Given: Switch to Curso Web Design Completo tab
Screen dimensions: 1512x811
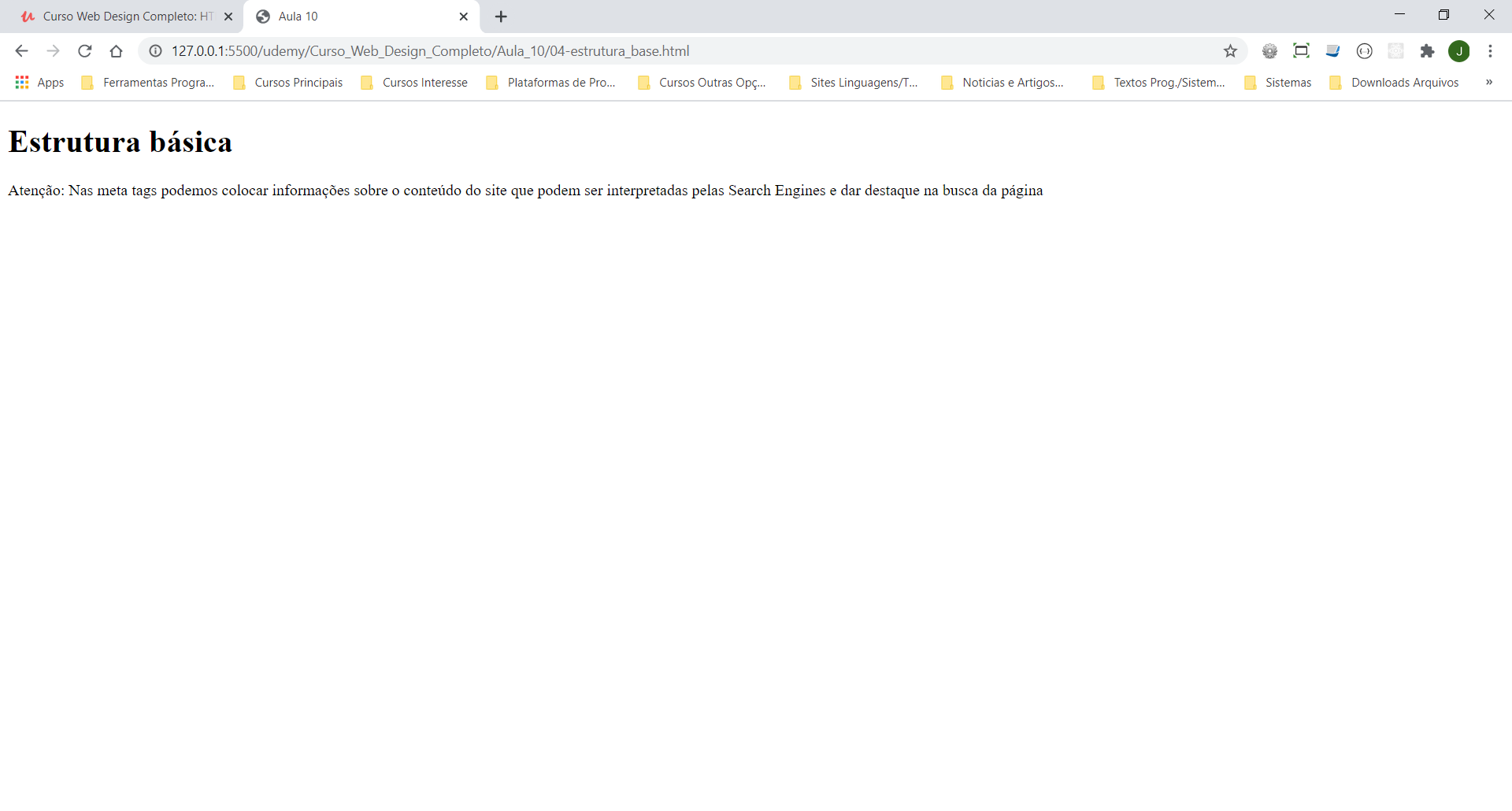Looking at the screenshot, I should coord(126,17).
